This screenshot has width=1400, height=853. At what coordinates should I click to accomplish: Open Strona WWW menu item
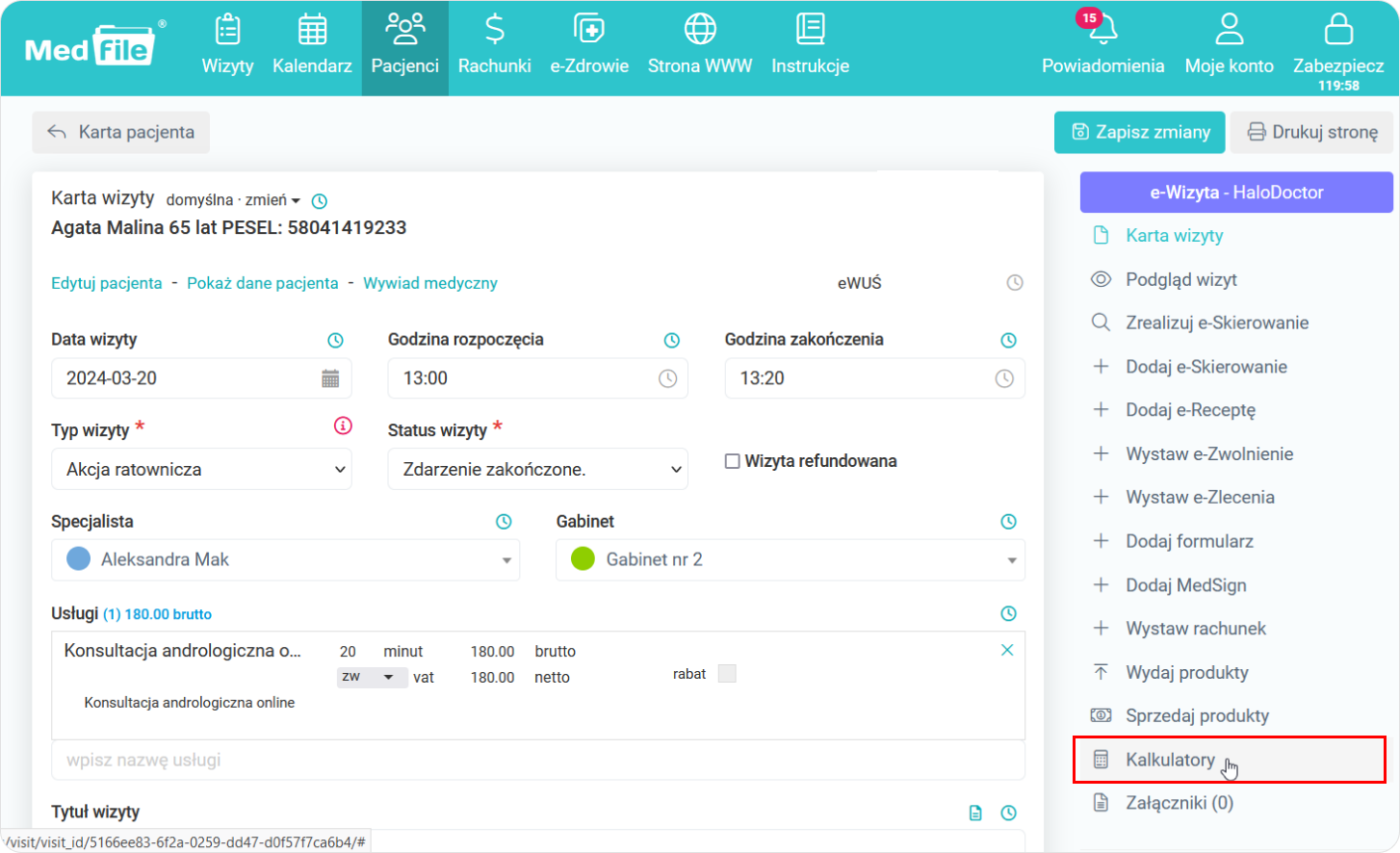[x=700, y=46]
